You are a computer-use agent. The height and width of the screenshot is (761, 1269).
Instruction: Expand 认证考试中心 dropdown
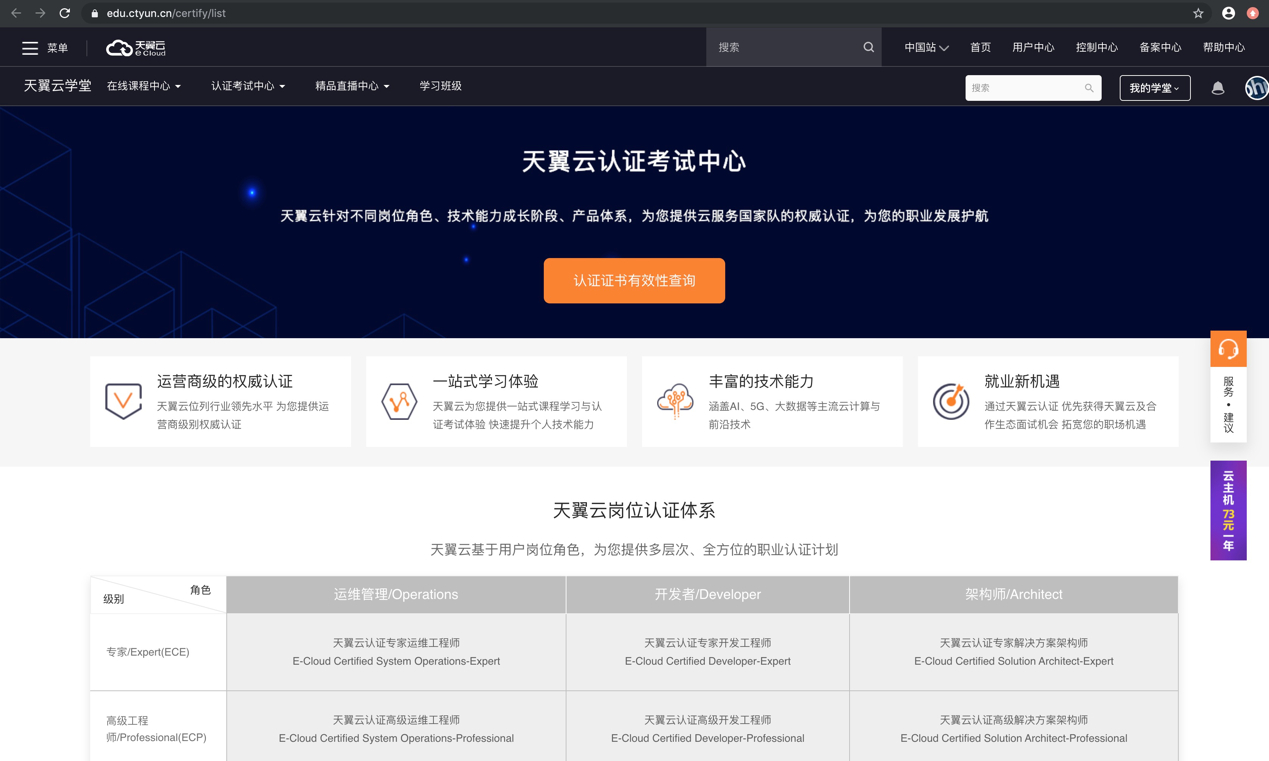click(x=248, y=86)
